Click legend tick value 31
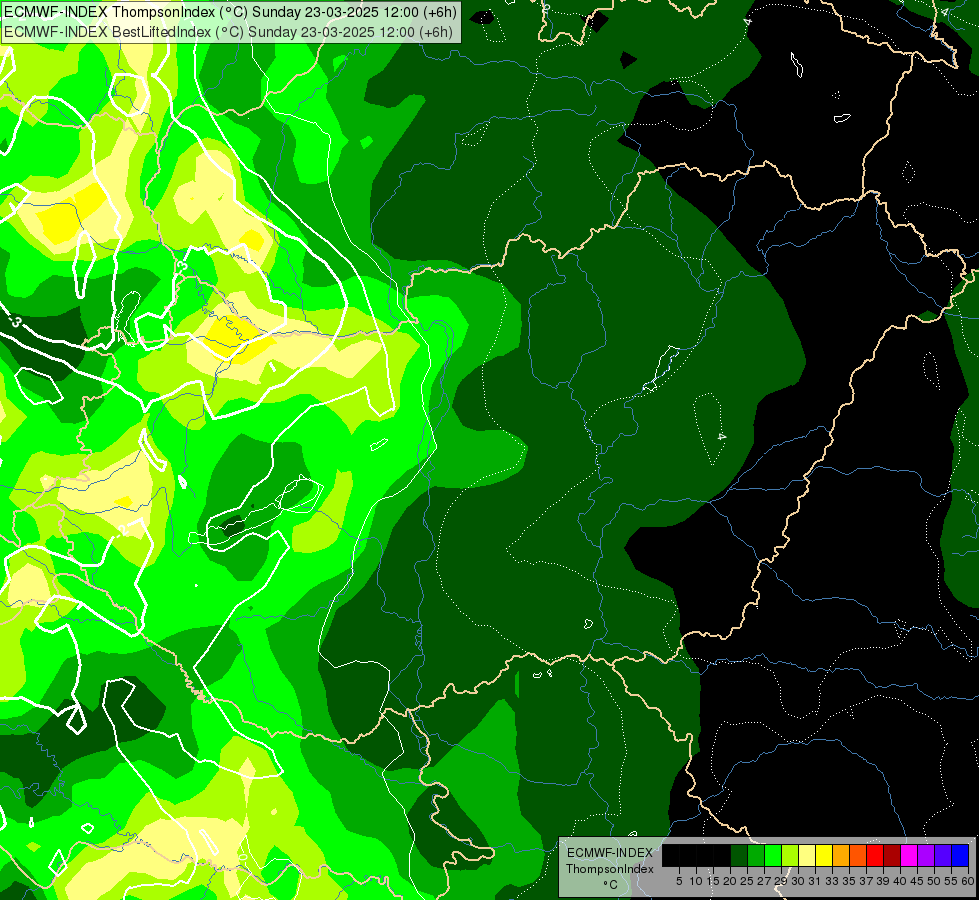Image resolution: width=979 pixels, height=900 pixels. (x=815, y=881)
